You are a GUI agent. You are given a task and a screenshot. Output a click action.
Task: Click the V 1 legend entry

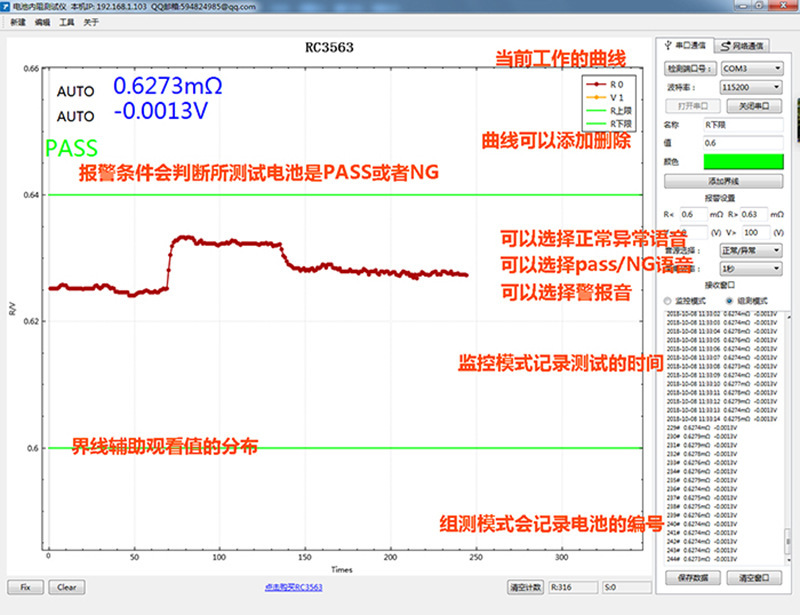(x=605, y=97)
